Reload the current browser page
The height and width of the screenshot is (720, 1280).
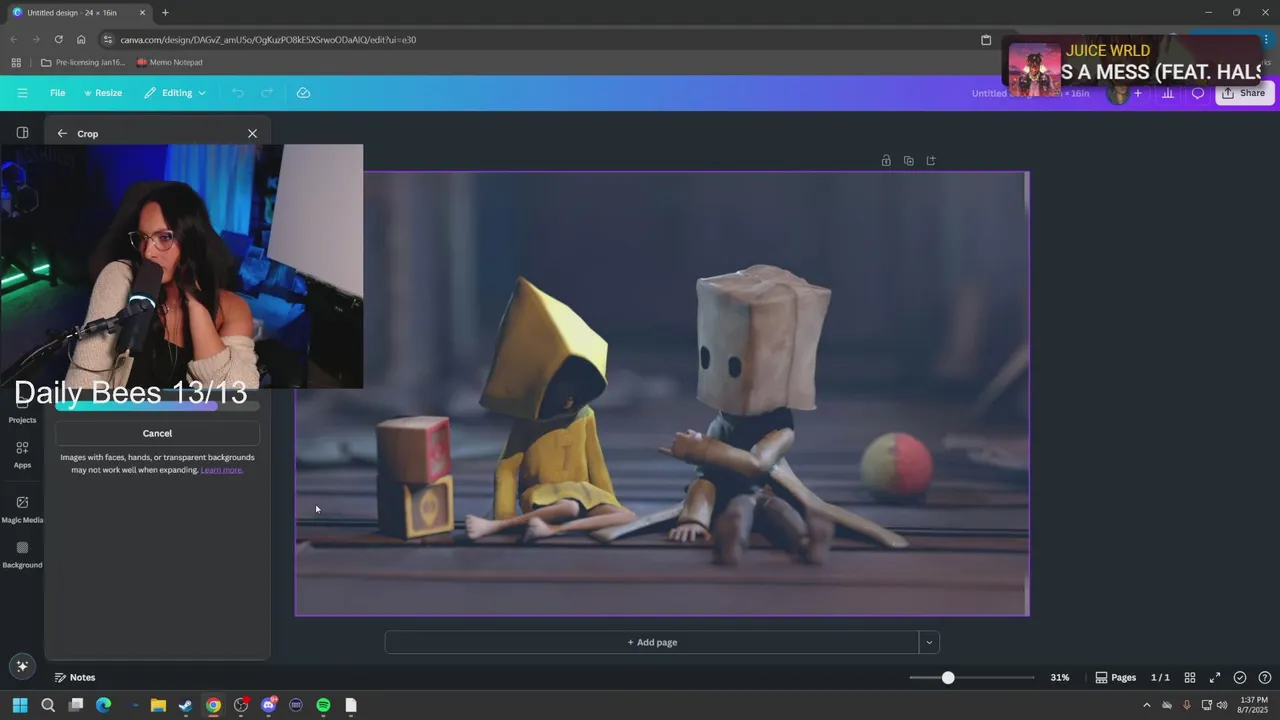[58, 40]
